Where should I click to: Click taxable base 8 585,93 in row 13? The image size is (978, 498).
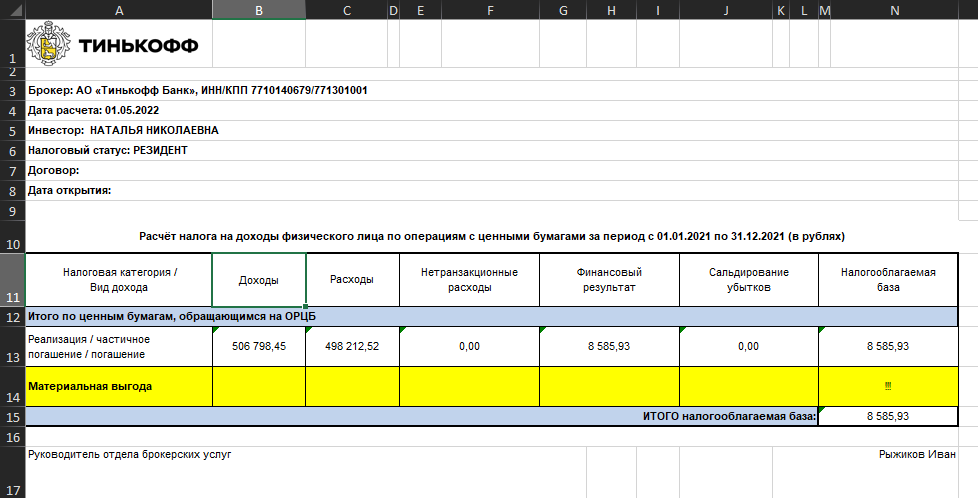888,346
